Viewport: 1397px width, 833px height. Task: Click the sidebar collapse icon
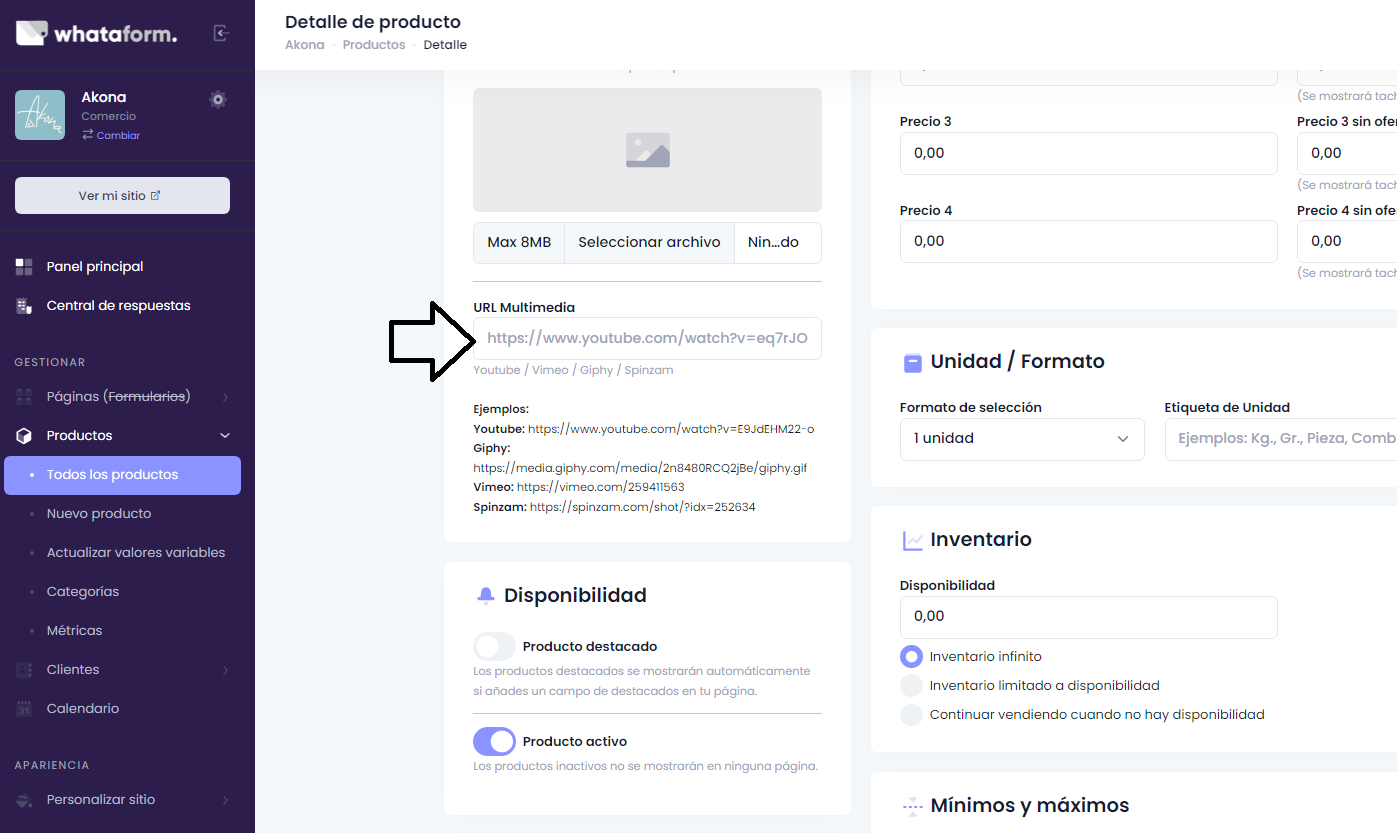[x=221, y=33]
